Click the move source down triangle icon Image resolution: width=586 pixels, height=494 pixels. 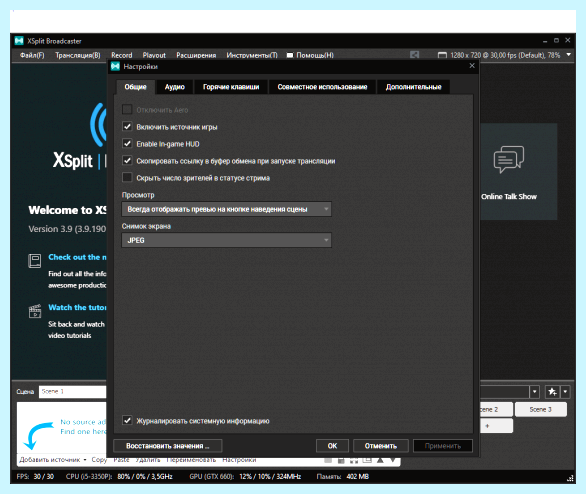coord(393,460)
